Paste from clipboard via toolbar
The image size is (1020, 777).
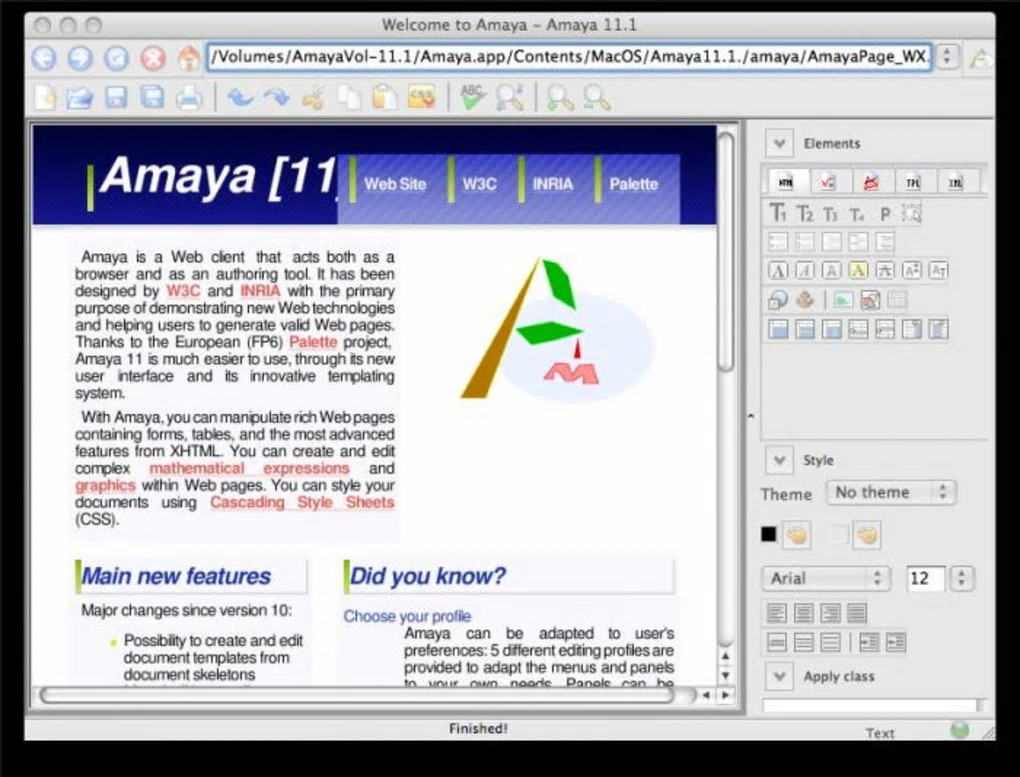[385, 98]
